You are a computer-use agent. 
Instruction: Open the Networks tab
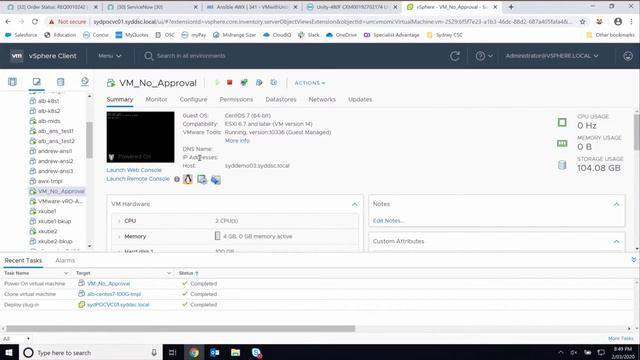tap(322, 100)
